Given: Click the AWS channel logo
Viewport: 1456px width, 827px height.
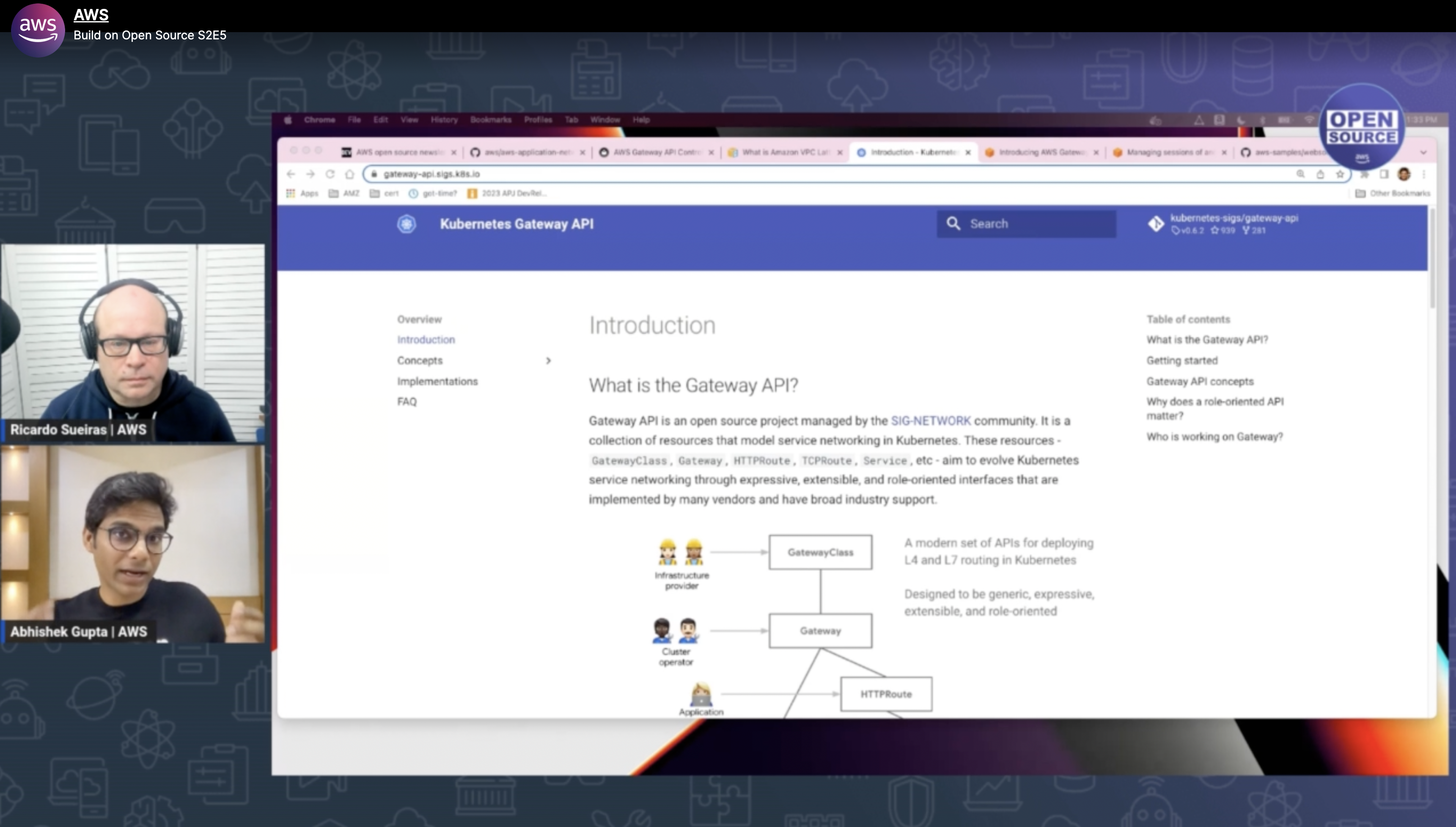Looking at the screenshot, I should point(38,30).
